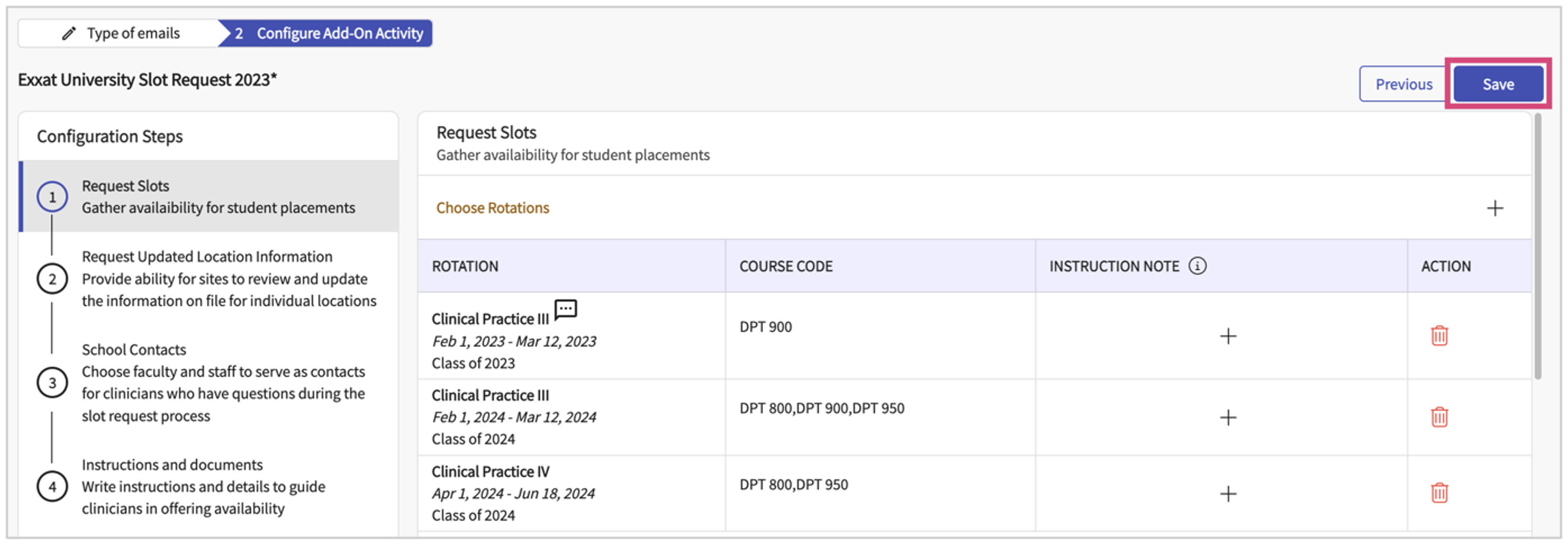Add instruction note for Class of 2024 Clinical Practice III
This screenshot has height=546, width=1568.
click(1228, 417)
